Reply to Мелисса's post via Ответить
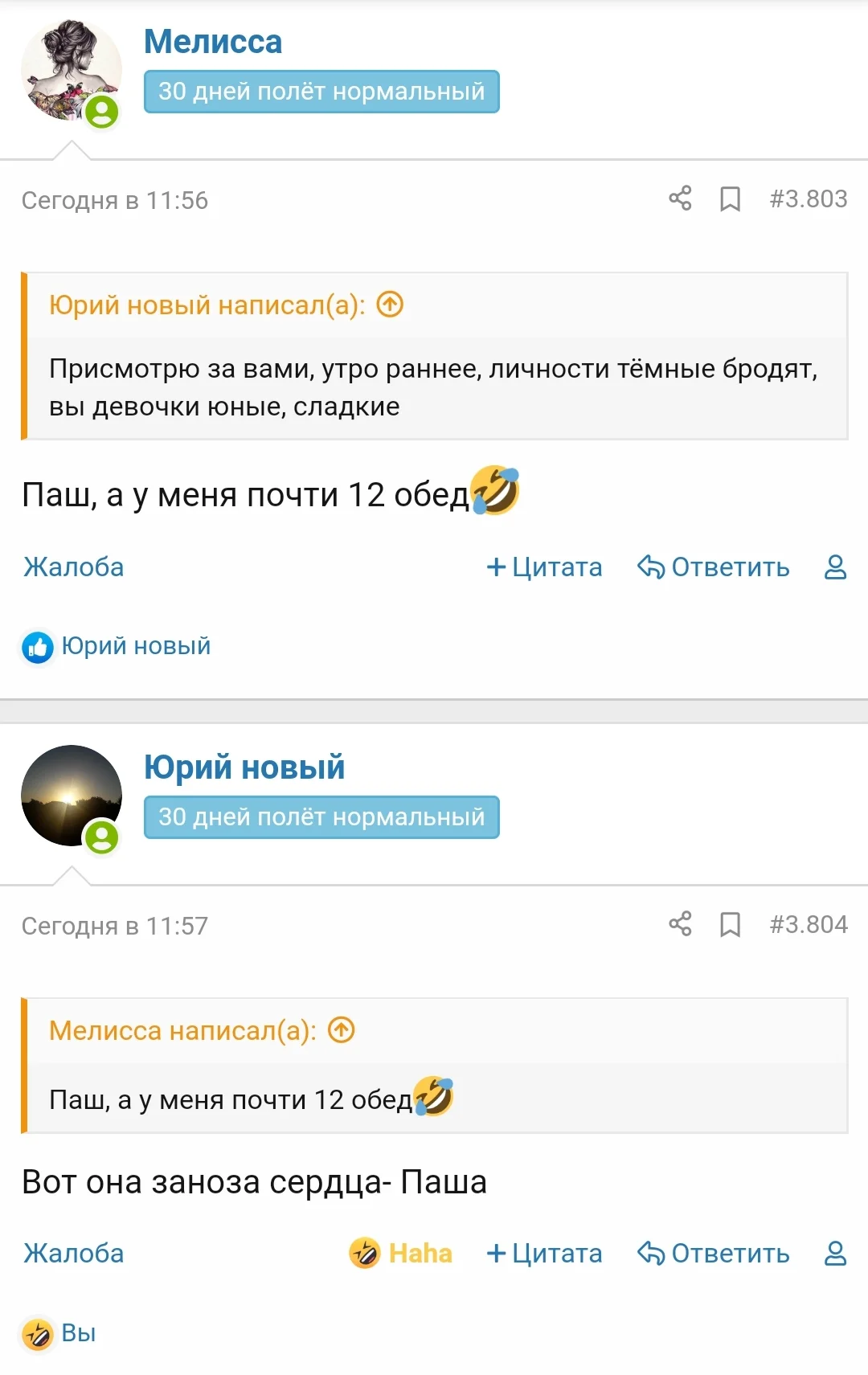Image resolution: width=868 pixels, height=1375 pixels. click(x=714, y=567)
